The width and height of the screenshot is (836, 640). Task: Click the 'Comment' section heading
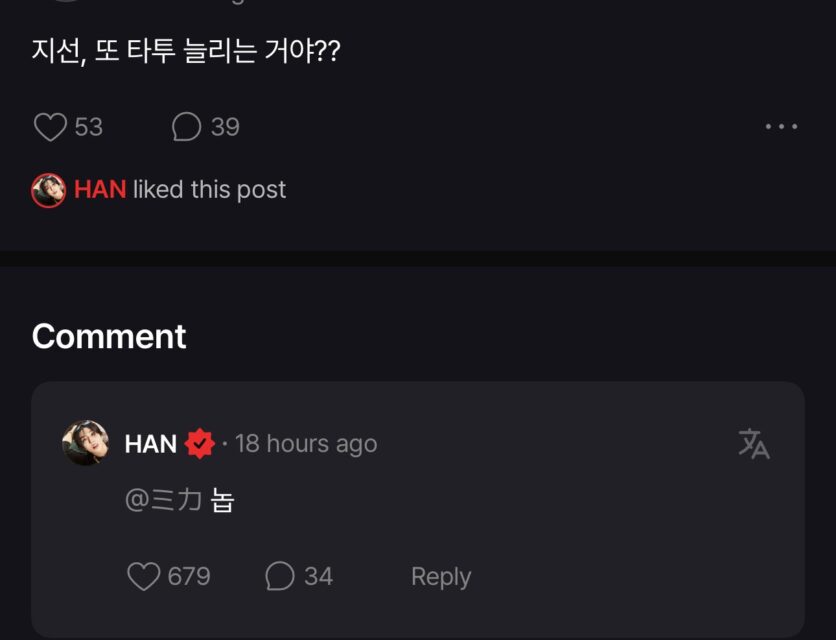tap(109, 336)
